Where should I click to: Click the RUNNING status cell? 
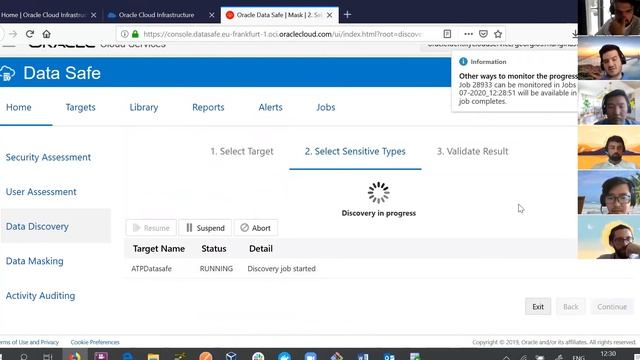(216, 269)
